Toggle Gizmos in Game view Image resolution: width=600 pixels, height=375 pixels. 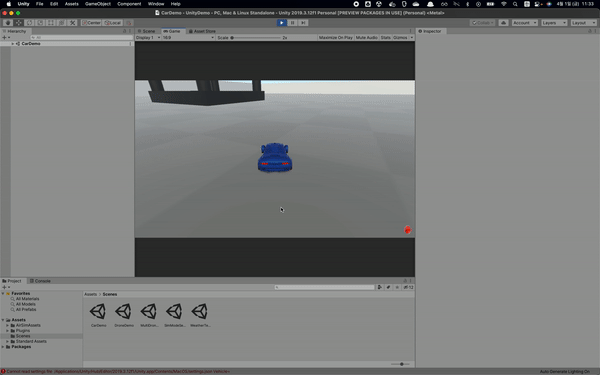tap(400, 38)
